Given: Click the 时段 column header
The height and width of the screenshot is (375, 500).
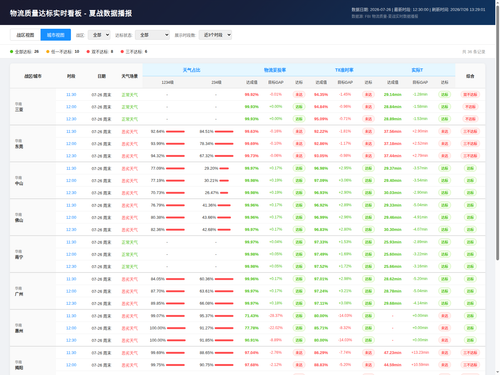Looking at the screenshot, I should 71,76.
